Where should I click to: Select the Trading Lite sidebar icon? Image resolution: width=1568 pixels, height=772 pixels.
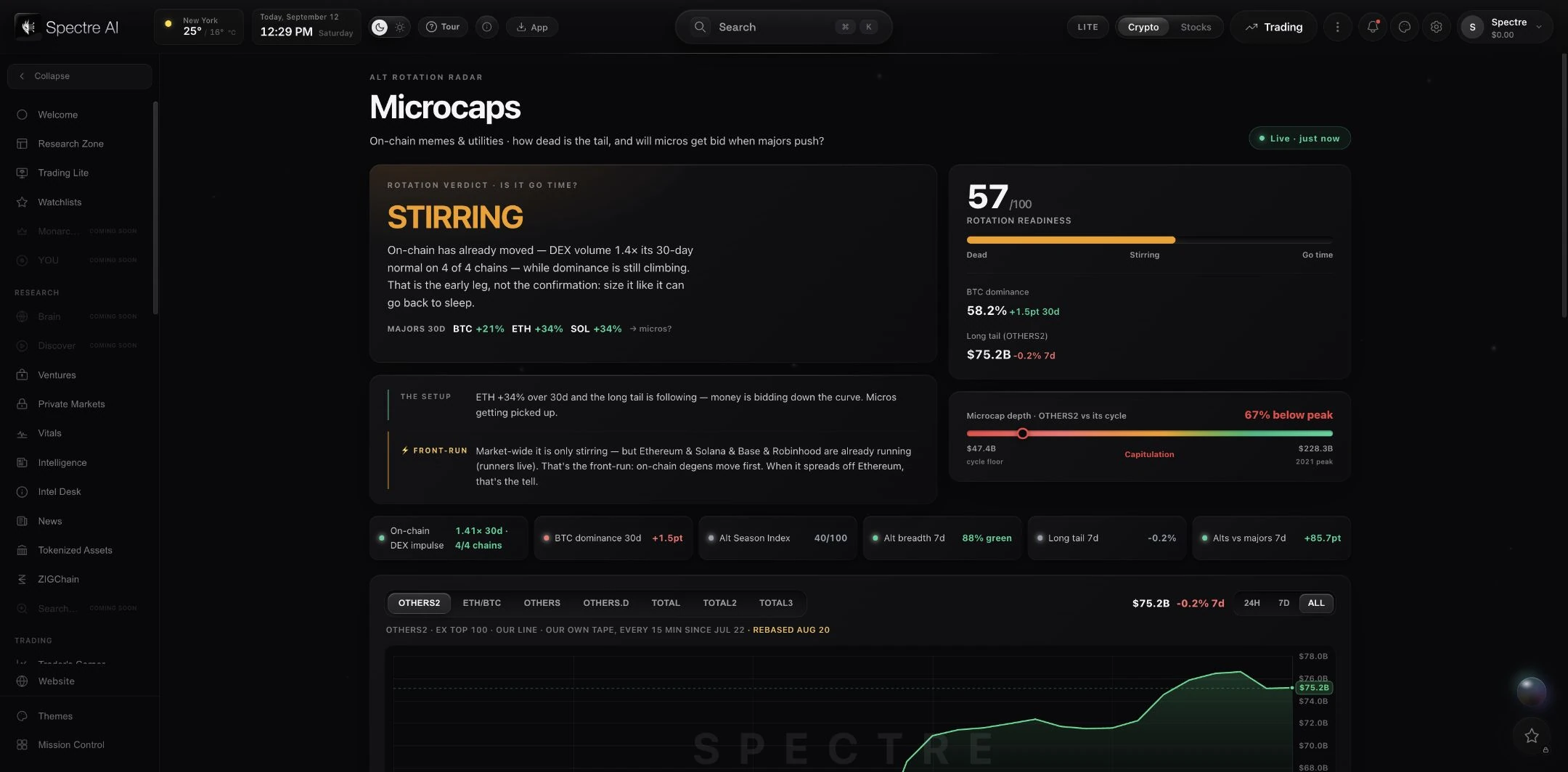pos(22,173)
